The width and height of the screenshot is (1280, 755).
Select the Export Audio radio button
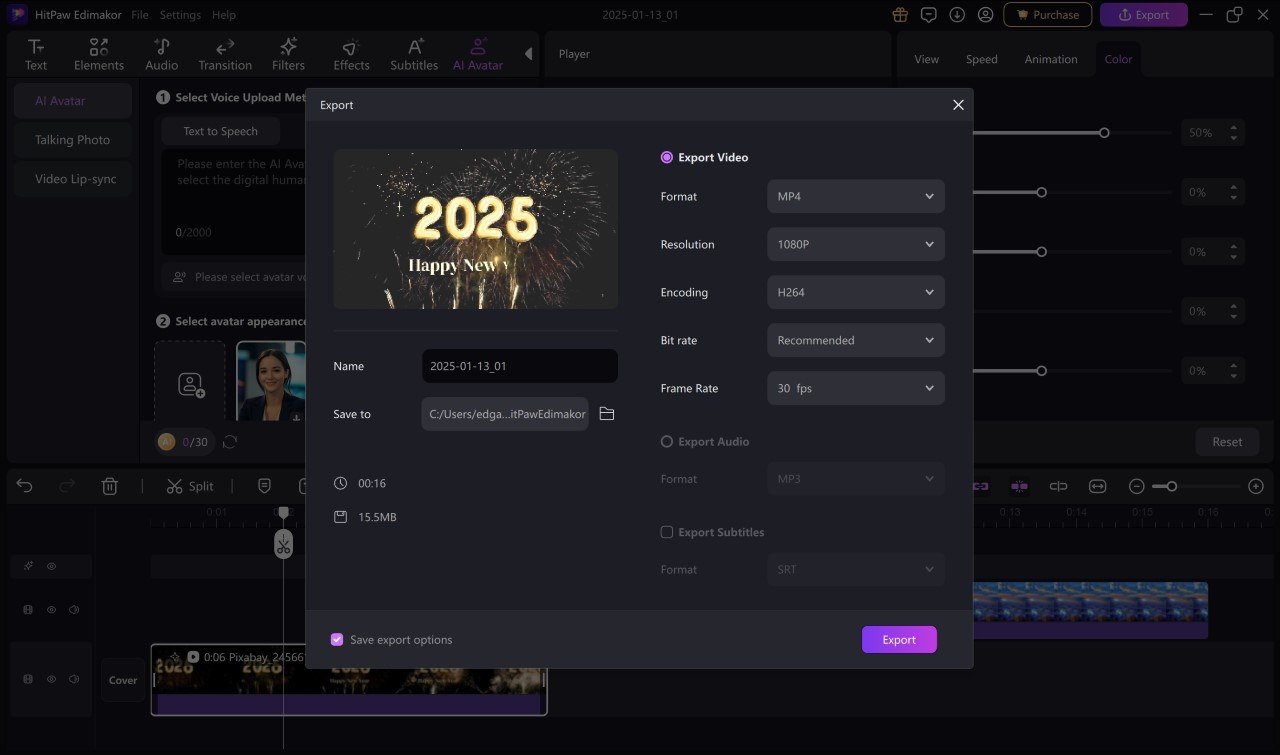click(667, 441)
